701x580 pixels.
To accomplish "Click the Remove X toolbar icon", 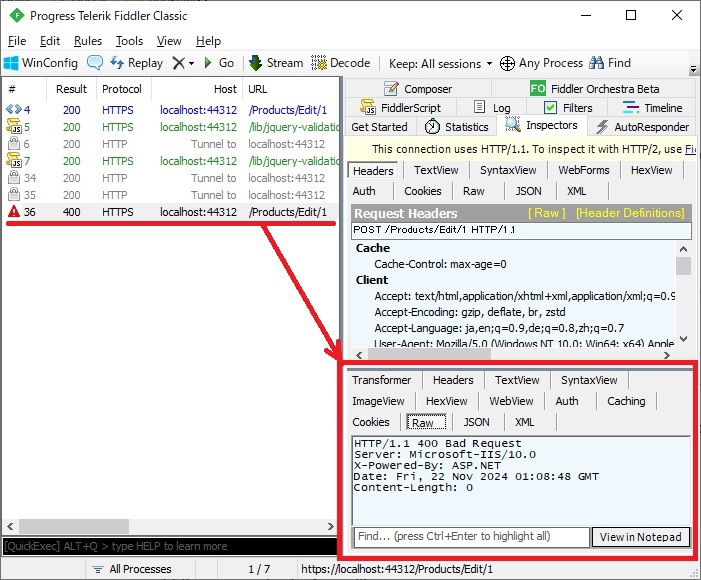I will click(178, 63).
